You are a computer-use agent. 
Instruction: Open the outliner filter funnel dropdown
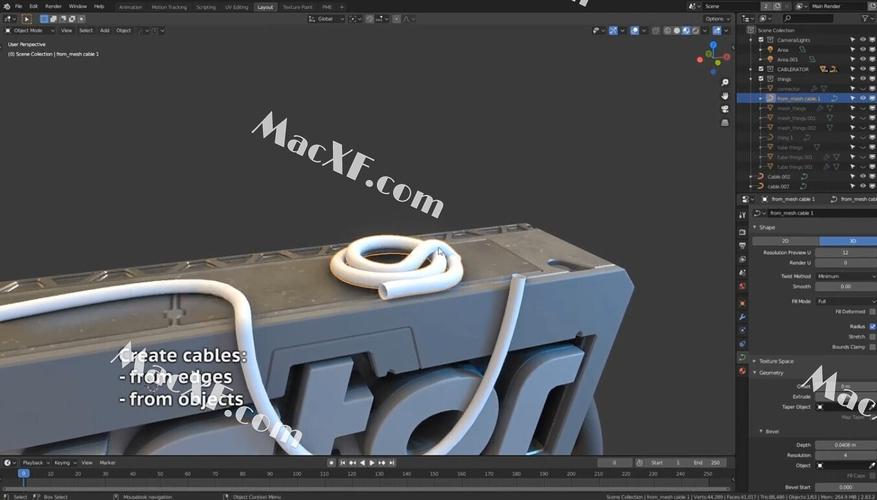(x=867, y=19)
